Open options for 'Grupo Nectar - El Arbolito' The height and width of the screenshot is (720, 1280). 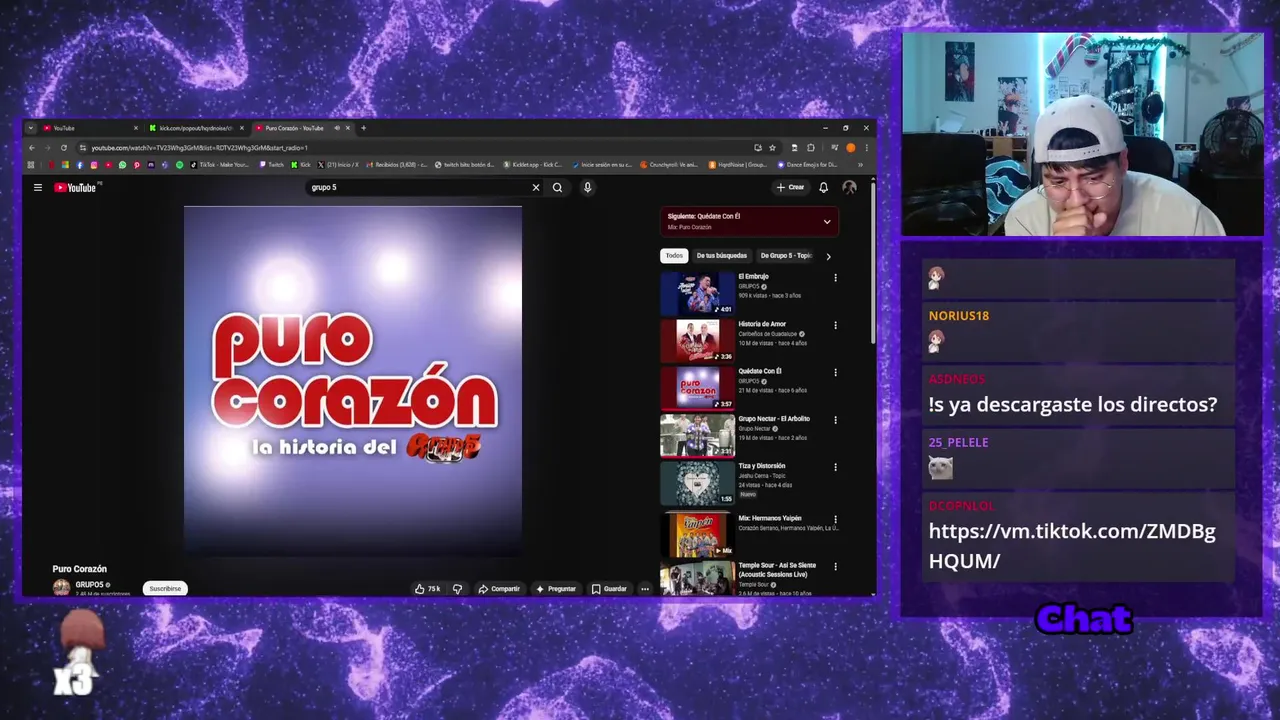(x=835, y=420)
